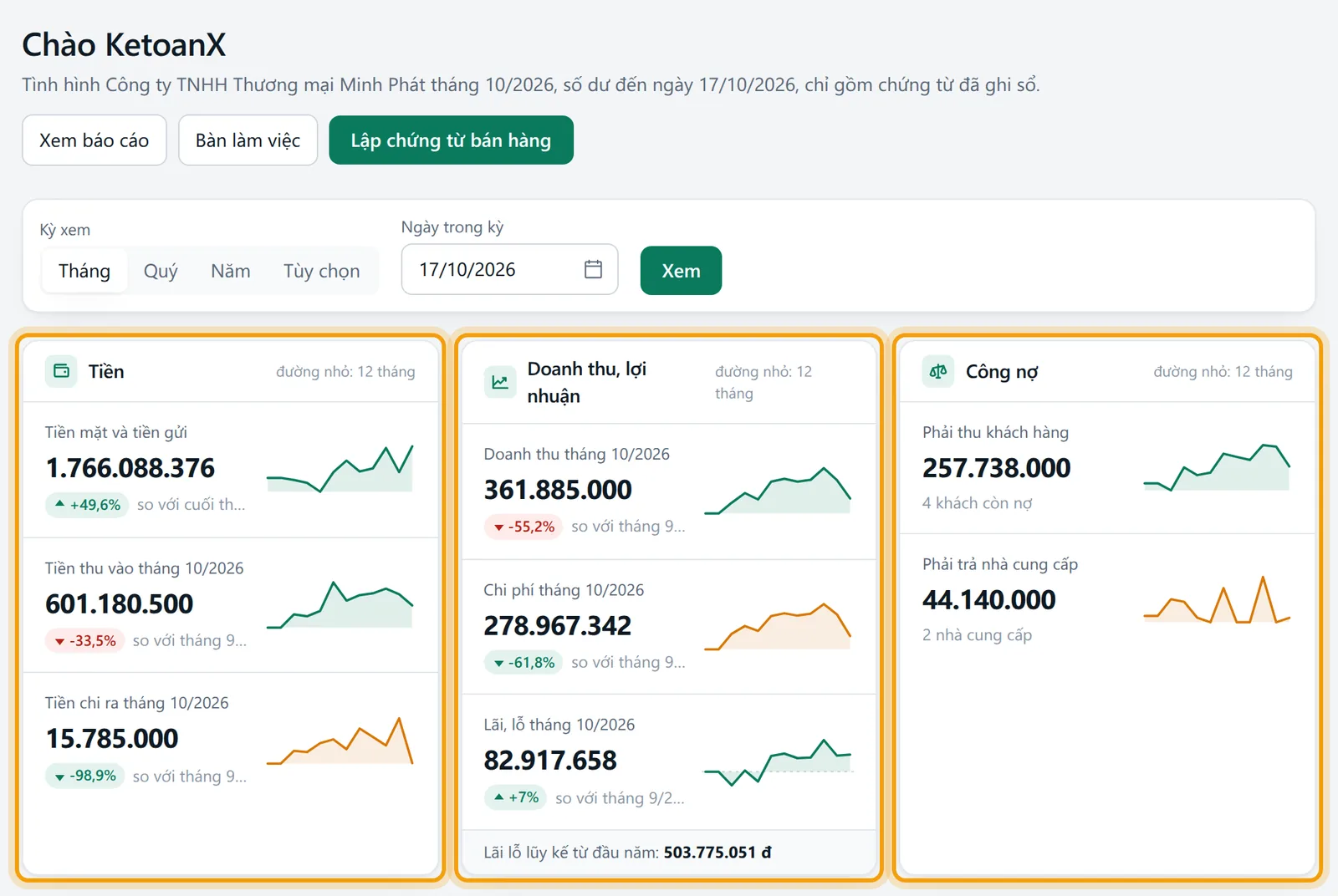This screenshot has width=1338, height=896.
Task: Click the profit value 82.917.658
Action: (x=550, y=761)
